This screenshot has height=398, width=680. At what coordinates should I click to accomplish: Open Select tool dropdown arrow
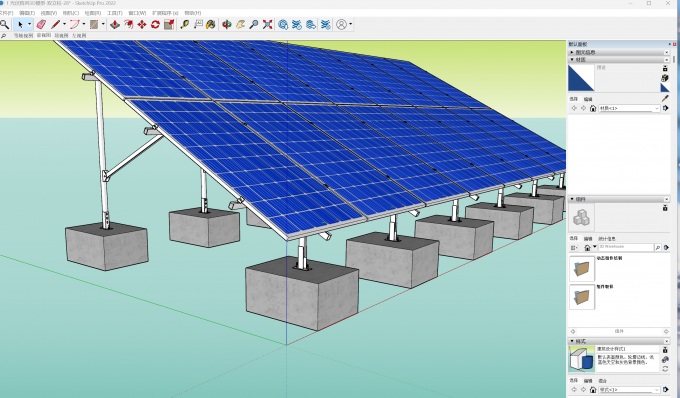[x=29, y=25]
